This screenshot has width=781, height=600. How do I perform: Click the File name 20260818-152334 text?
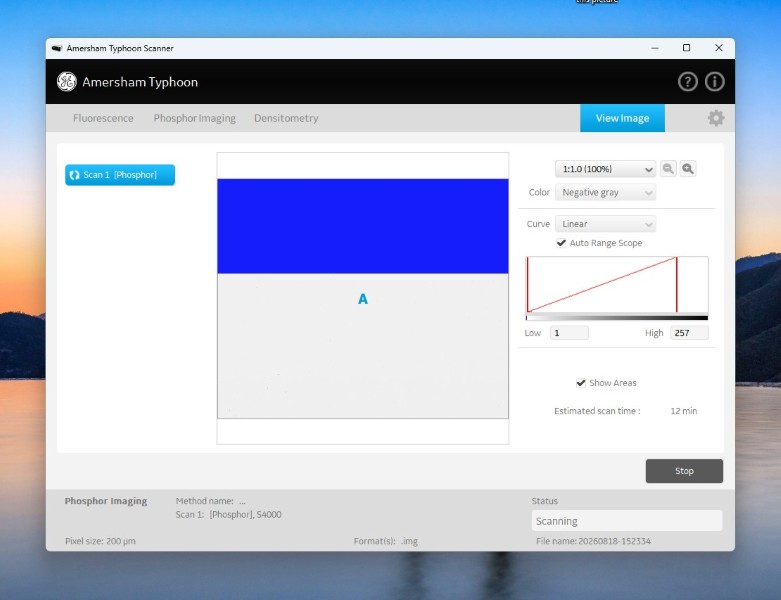tap(593, 541)
